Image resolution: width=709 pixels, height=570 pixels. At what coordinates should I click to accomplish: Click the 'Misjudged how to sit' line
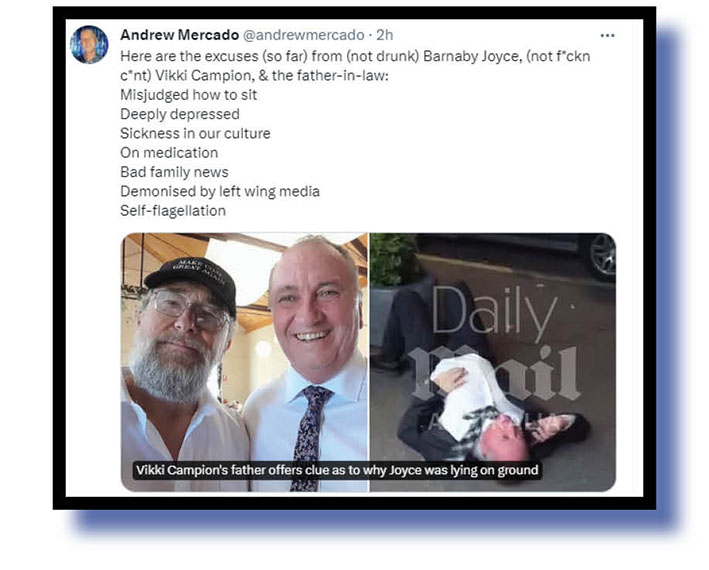pyautogui.click(x=189, y=95)
